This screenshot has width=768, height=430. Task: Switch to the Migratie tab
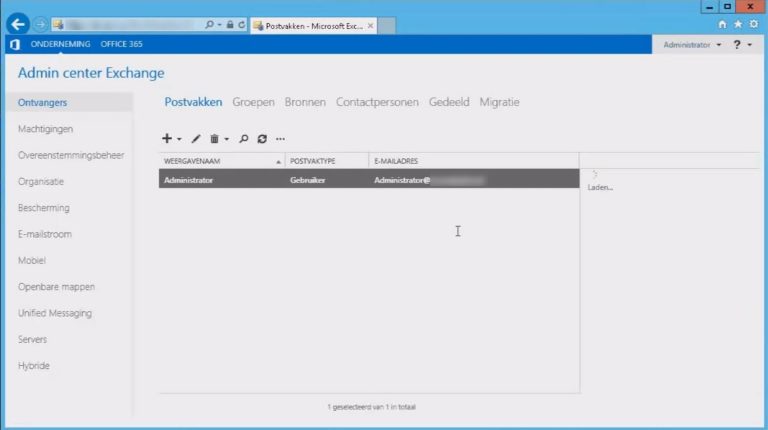[499, 102]
